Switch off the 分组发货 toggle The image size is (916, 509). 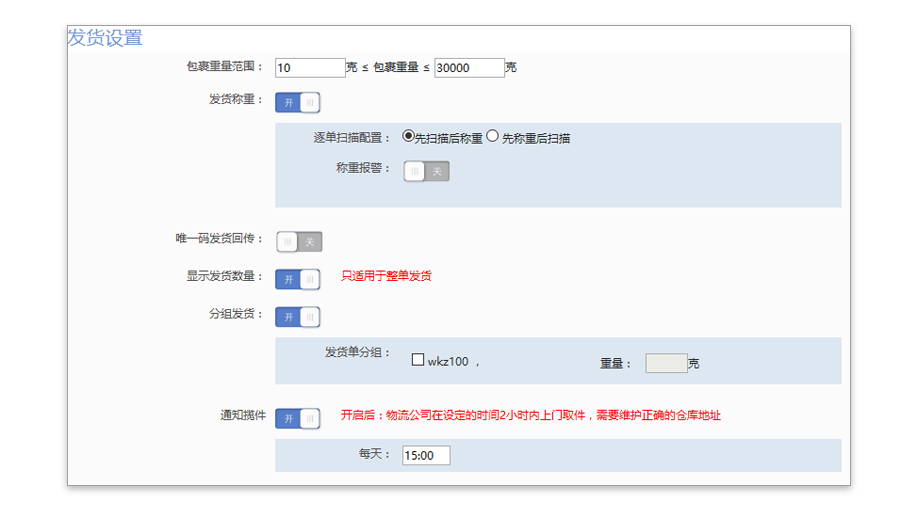pyautogui.click(x=298, y=317)
